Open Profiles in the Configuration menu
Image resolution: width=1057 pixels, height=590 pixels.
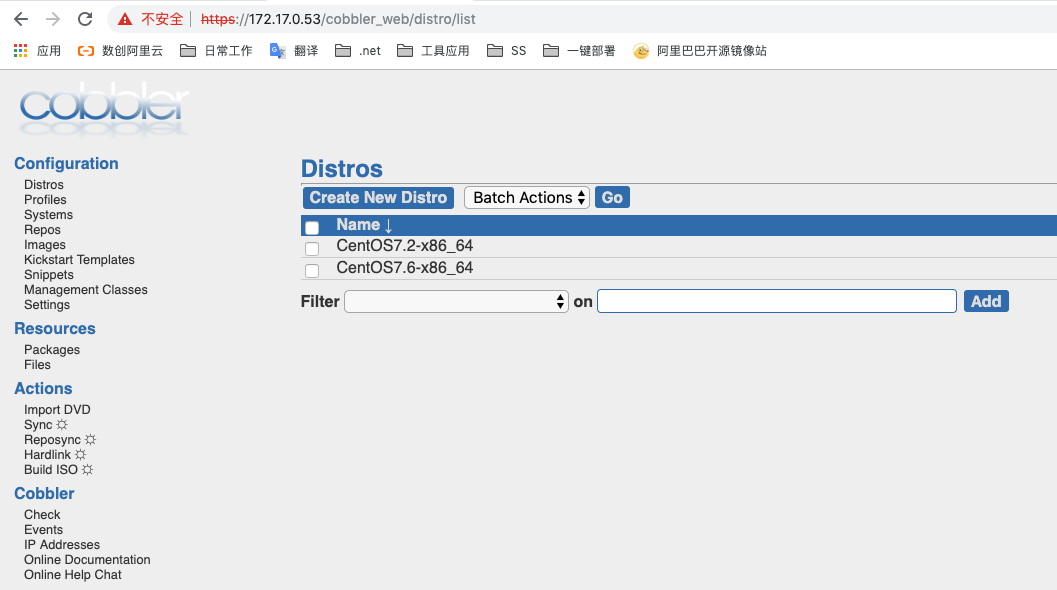point(45,200)
